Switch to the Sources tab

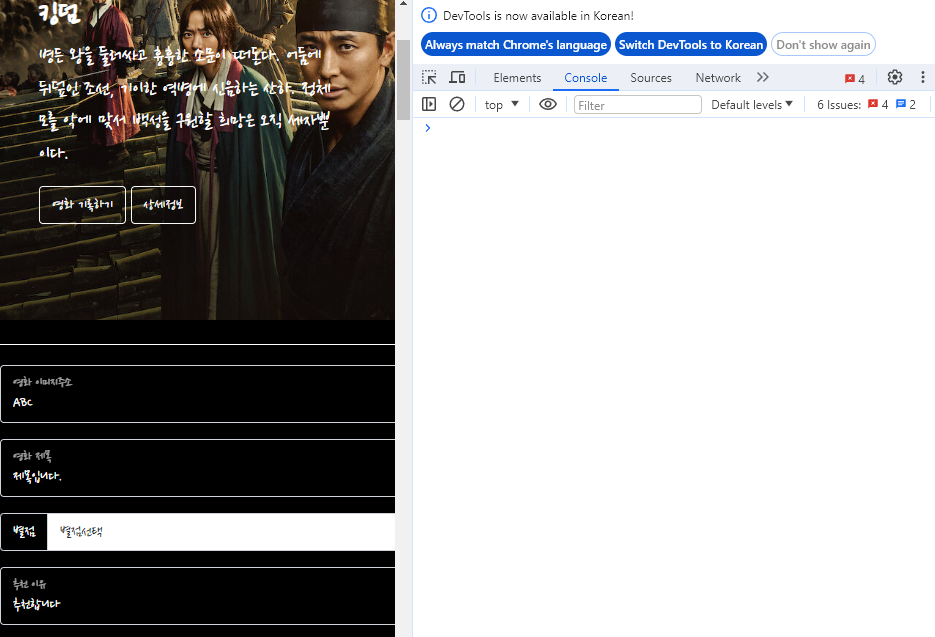(x=651, y=78)
